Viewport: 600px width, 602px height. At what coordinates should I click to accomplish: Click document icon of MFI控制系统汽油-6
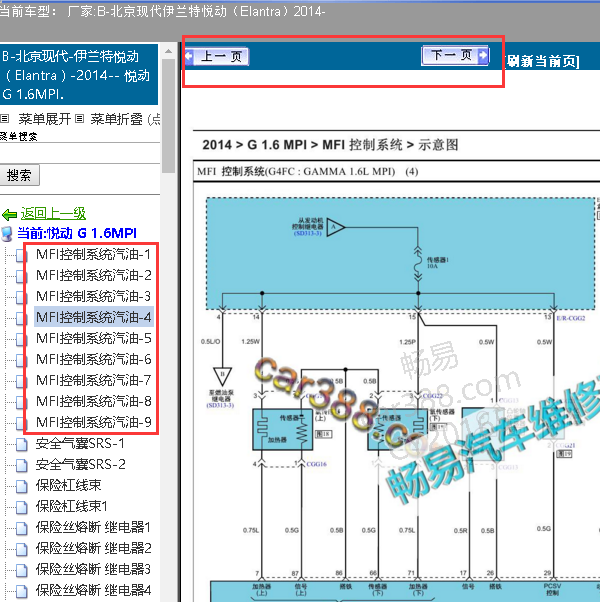pyautogui.click(x=21, y=360)
